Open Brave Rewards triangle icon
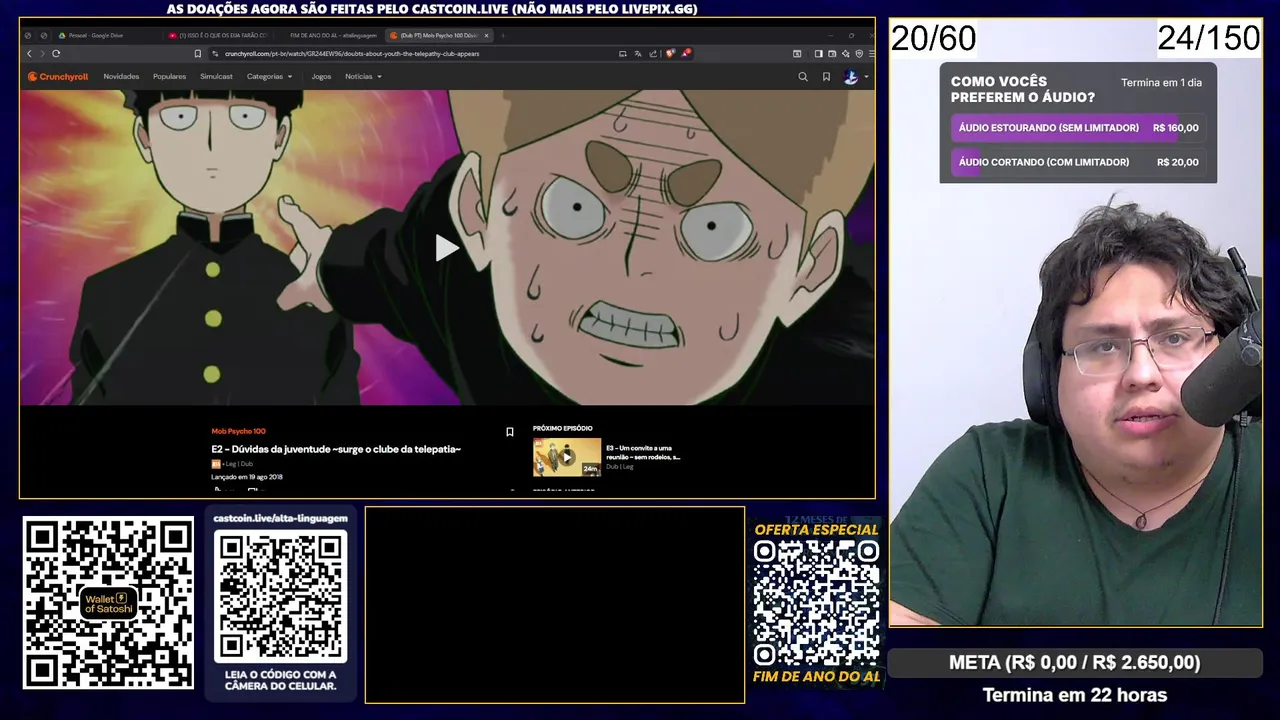Screen dimensions: 1280x720 tap(686, 54)
